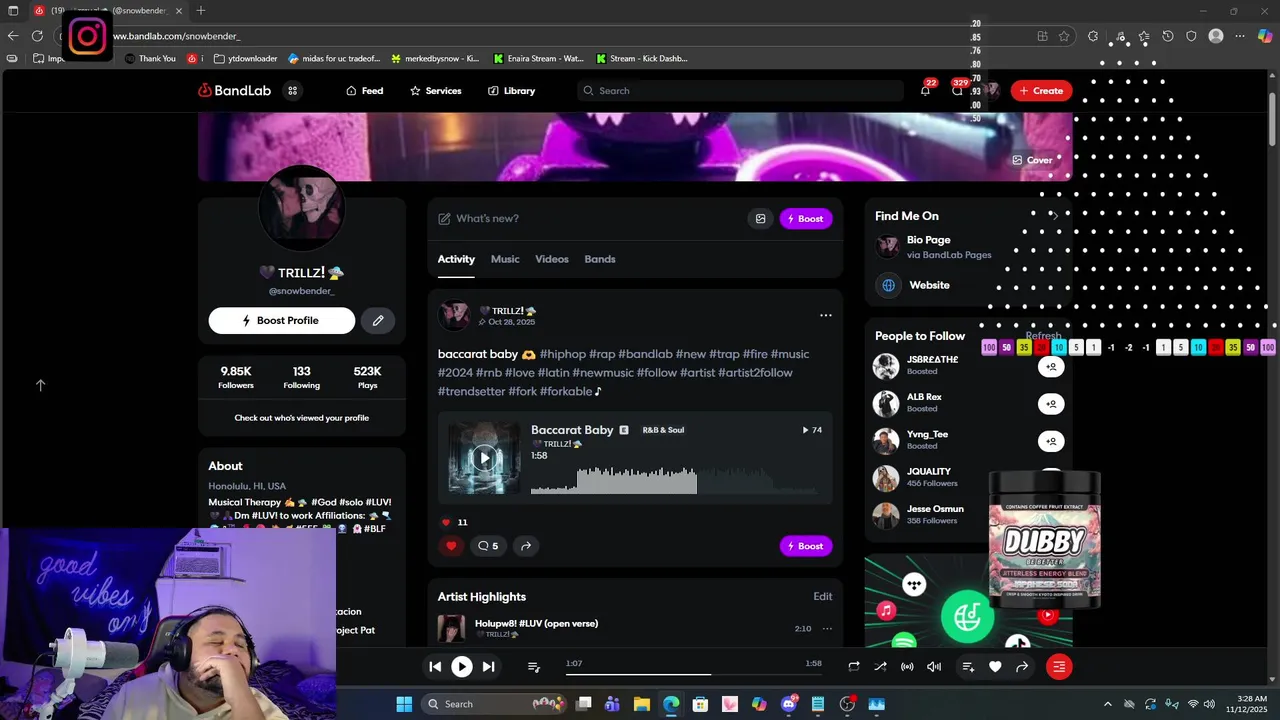The image size is (1280, 720).
Task: Click Edit for Artist Highlights
Action: 822,596
